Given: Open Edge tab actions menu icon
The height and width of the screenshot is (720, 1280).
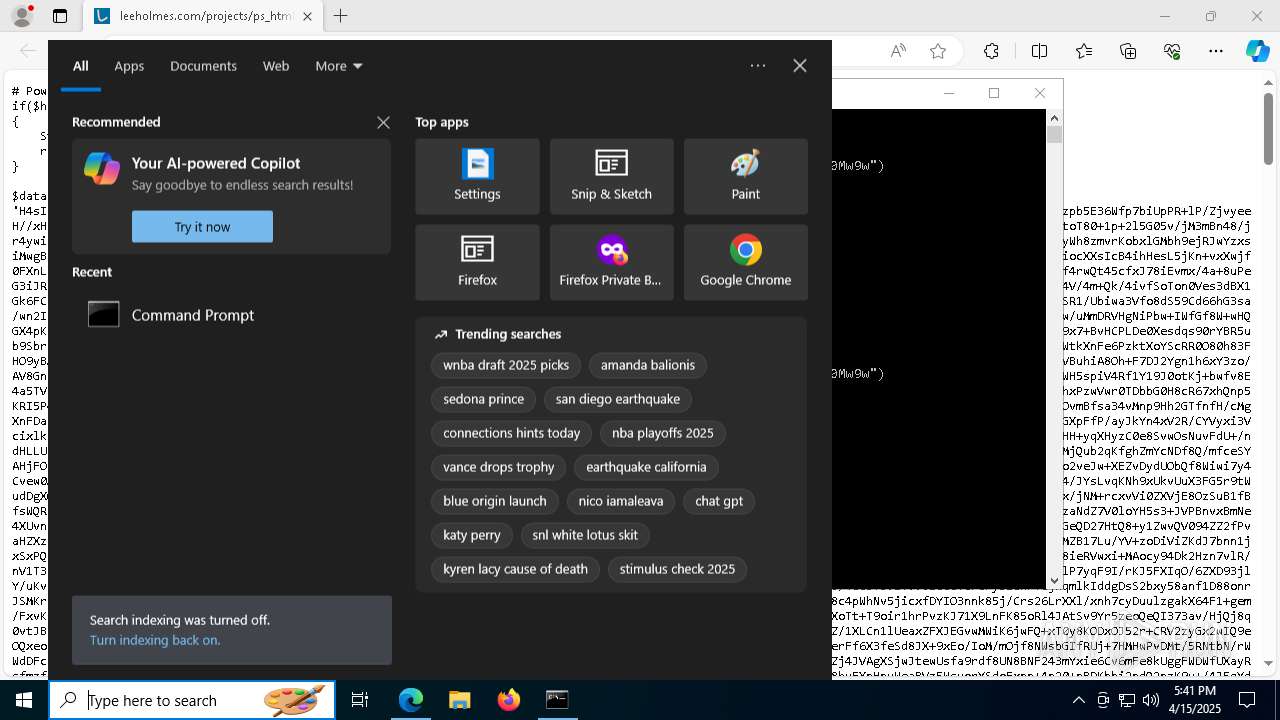Looking at the screenshot, I should (x=60, y=16).
